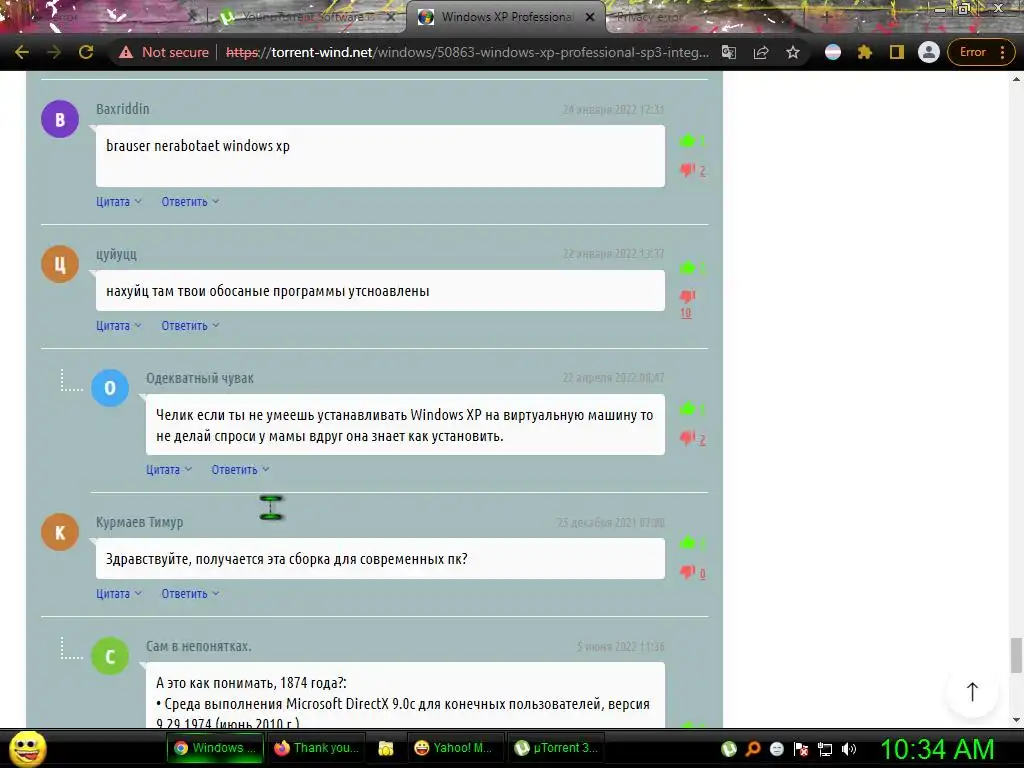Open the smiley Start button
Viewport: 1024px width, 768px height.
[28, 748]
